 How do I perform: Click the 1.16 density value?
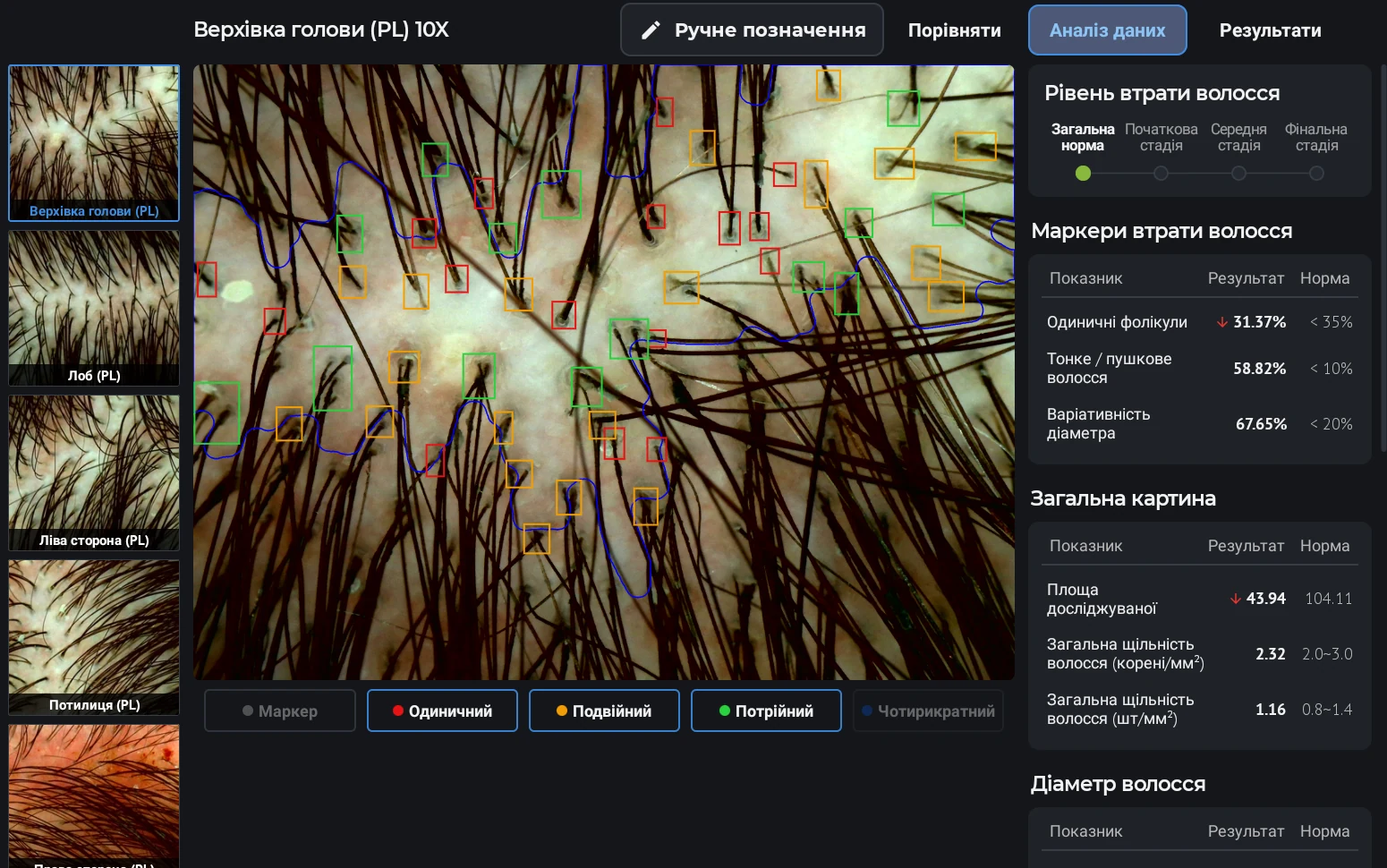[1270, 710]
